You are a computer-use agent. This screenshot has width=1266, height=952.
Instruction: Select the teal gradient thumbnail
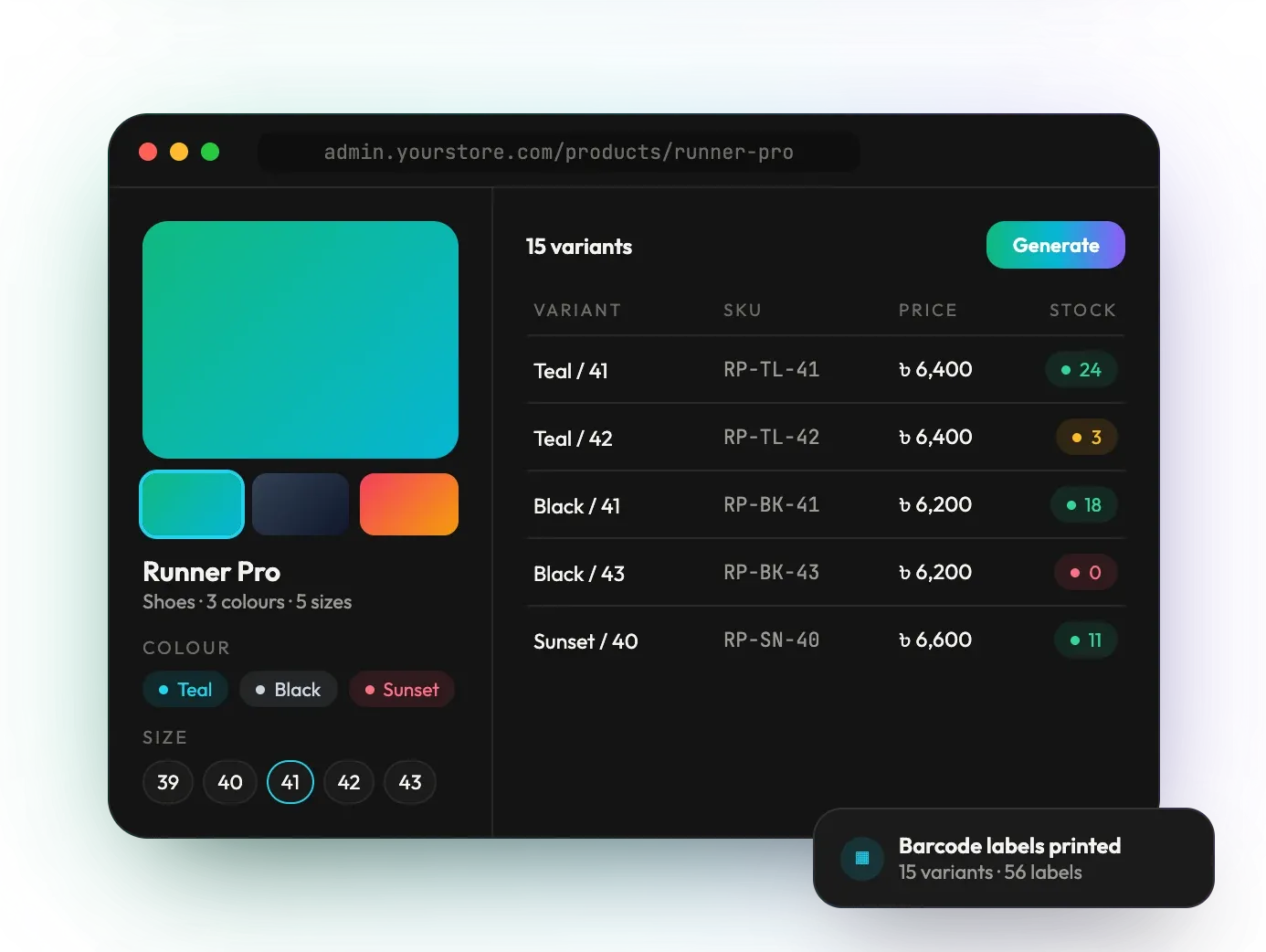192,504
